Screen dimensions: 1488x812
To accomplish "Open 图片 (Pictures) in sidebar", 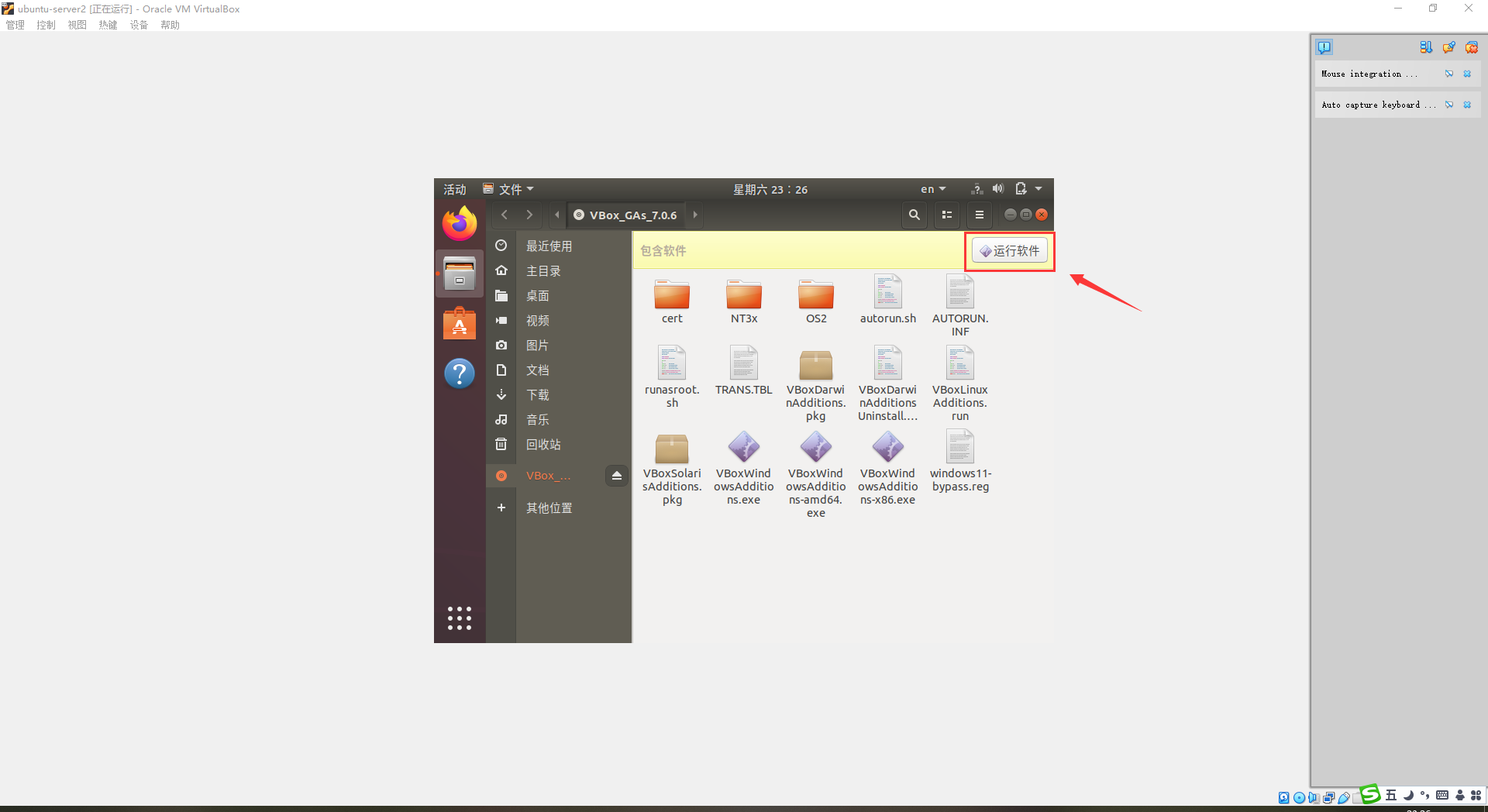I will coord(559,345).
